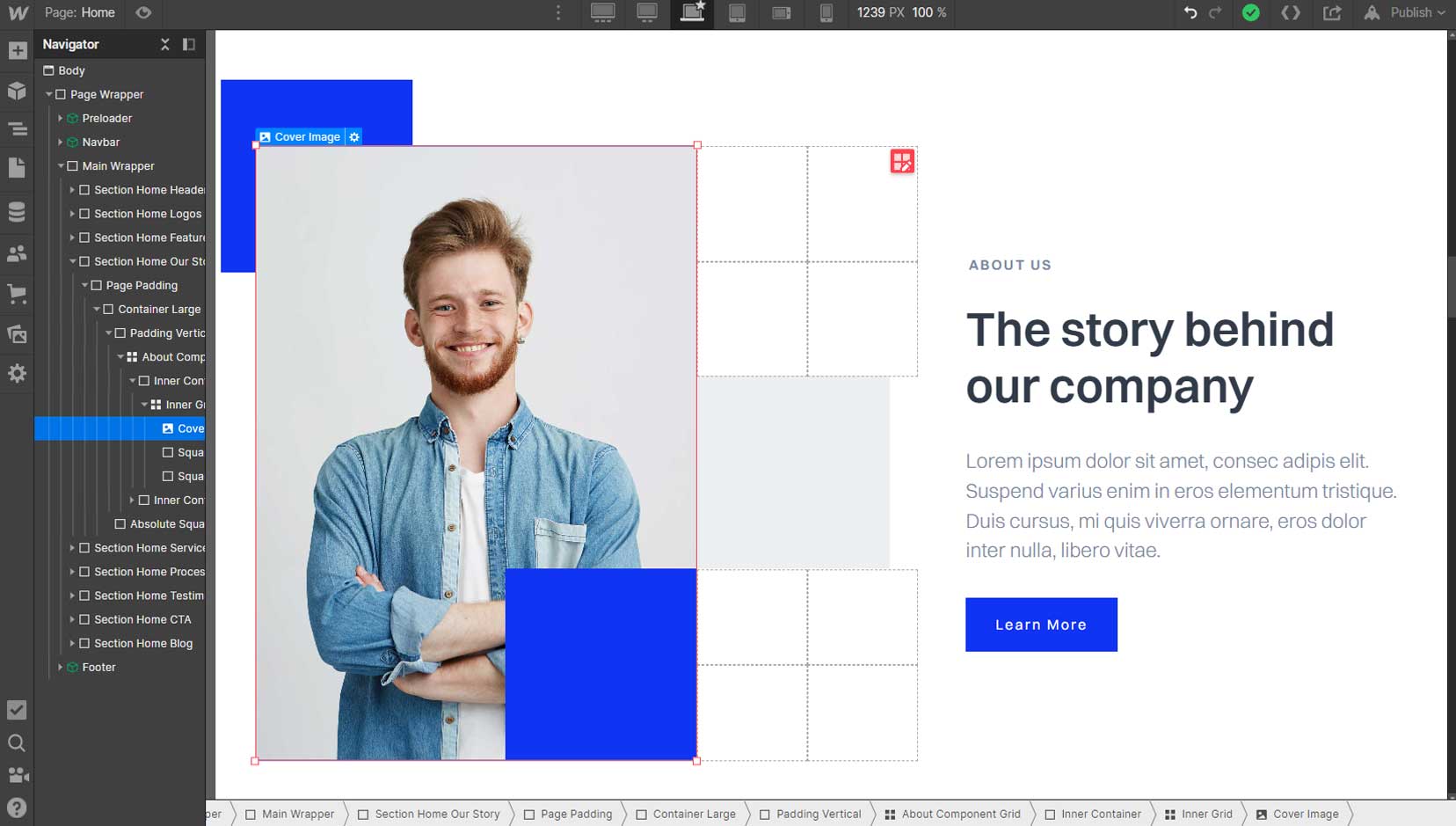Open the Pages panel

click(17, 167)
